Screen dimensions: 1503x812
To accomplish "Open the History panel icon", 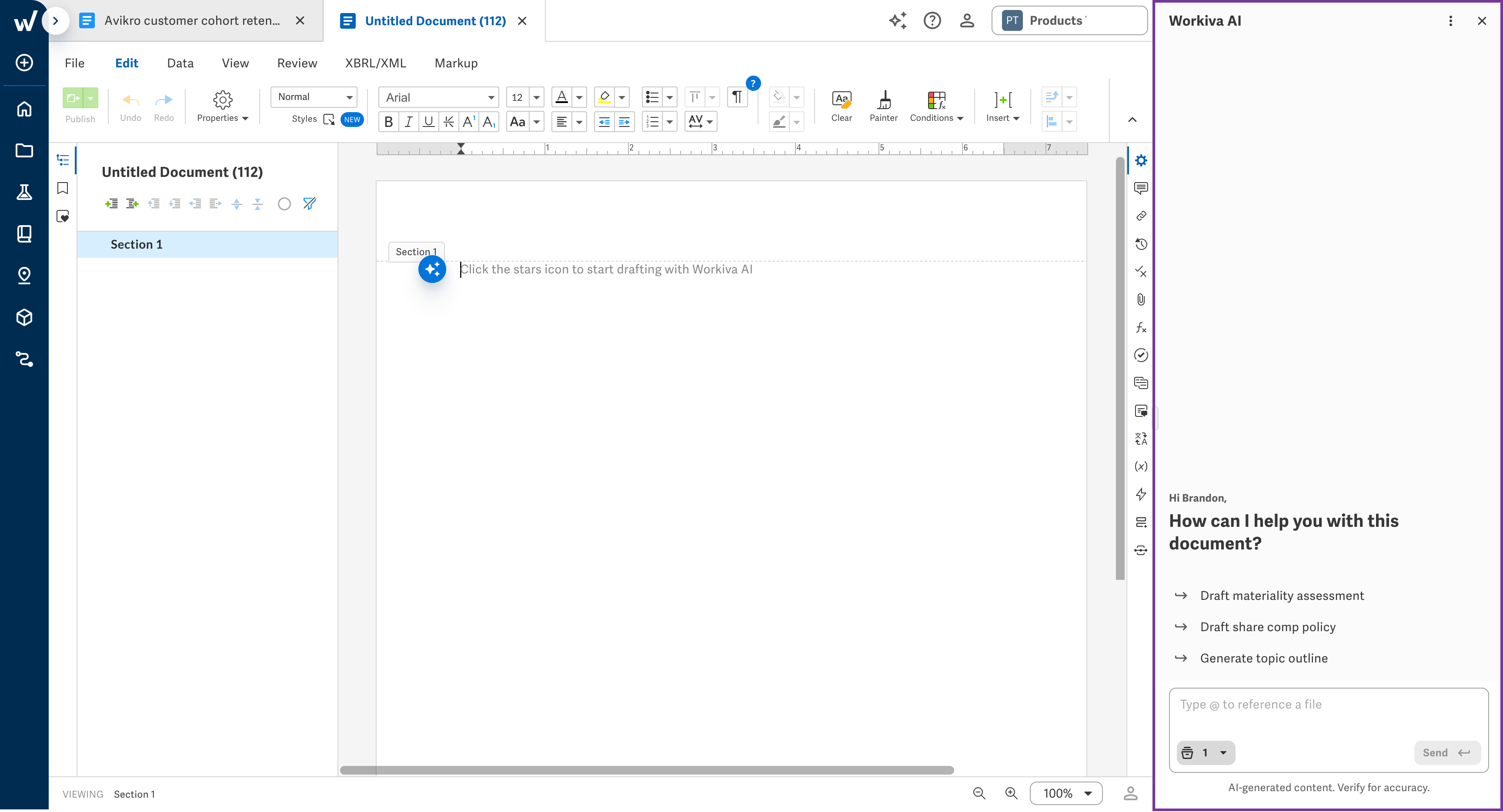I will pyautogui.click(x=1141, y=244).
